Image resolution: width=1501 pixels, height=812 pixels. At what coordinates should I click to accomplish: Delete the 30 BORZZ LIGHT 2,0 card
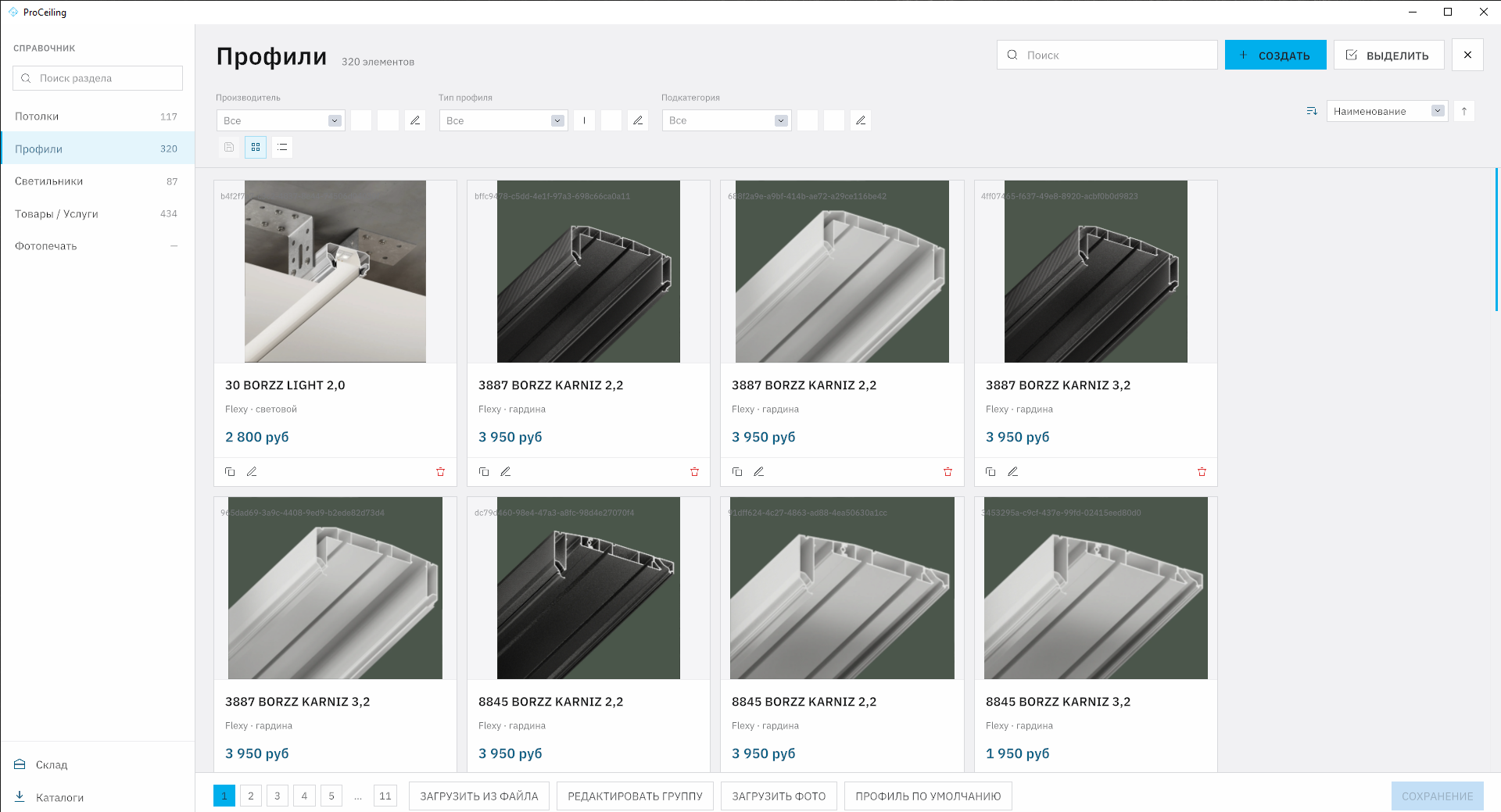[440, 472]
